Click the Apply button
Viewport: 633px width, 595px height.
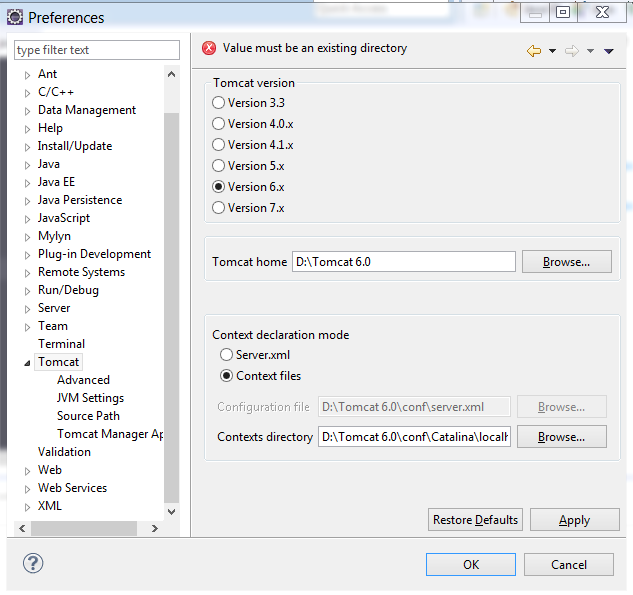tap(574, 520)
